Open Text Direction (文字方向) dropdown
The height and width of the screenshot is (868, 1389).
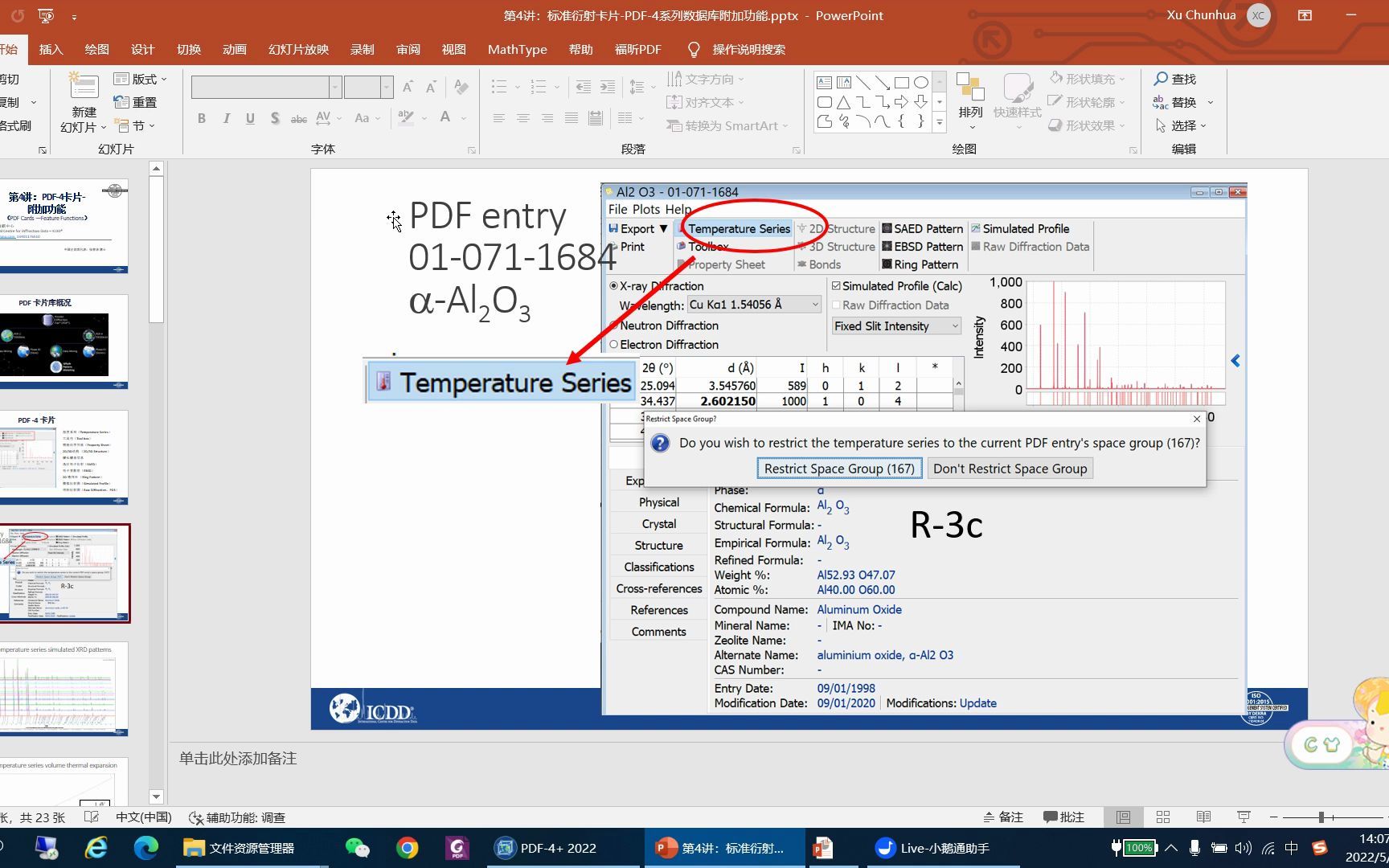point(706,79)
